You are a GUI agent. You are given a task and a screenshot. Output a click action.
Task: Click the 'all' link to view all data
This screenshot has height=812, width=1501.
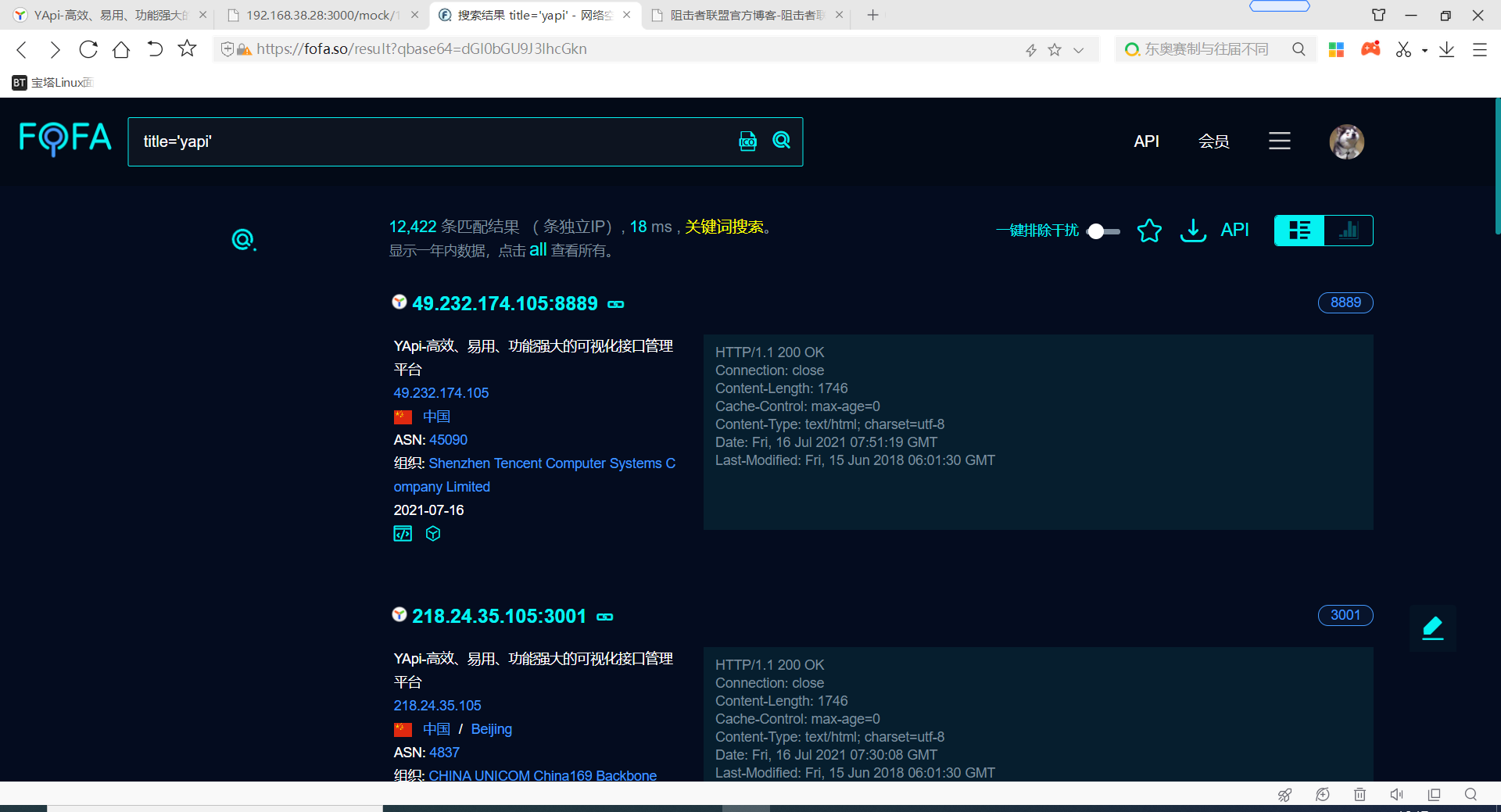(x=538, y=250)
